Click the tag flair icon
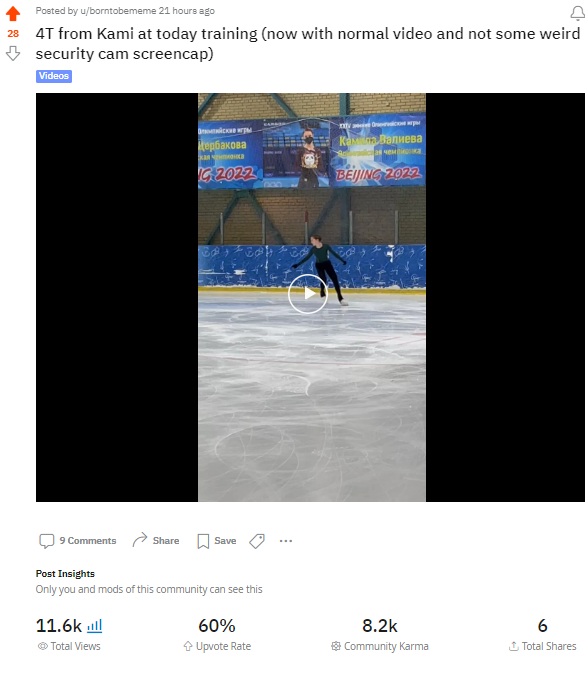This screenshot has height=682, width=585. pos(257,541)
